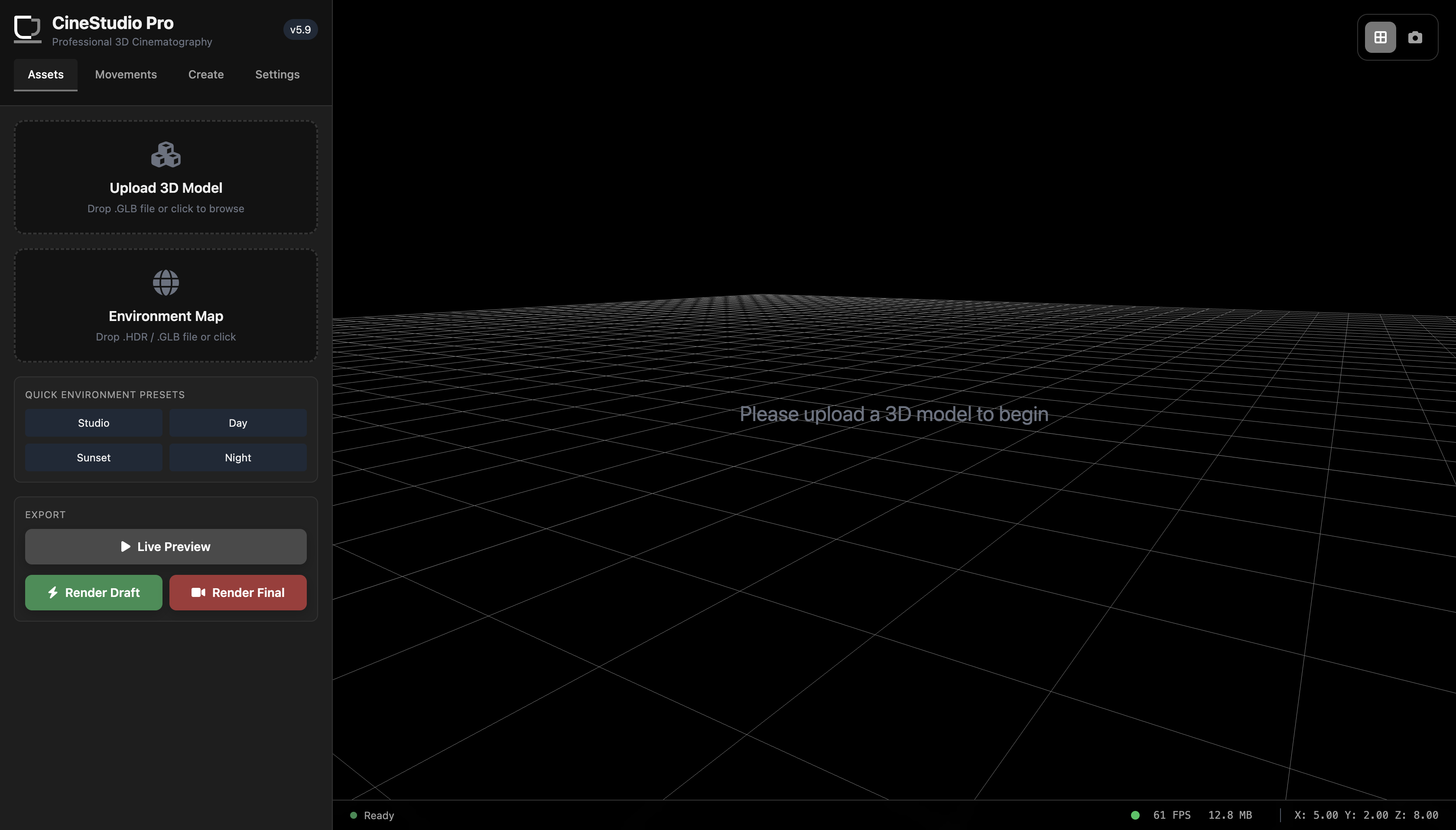1456x830 pixels.
Task: Click the X Y Z camera coordinates
Action: click(x=1366, y=815)
